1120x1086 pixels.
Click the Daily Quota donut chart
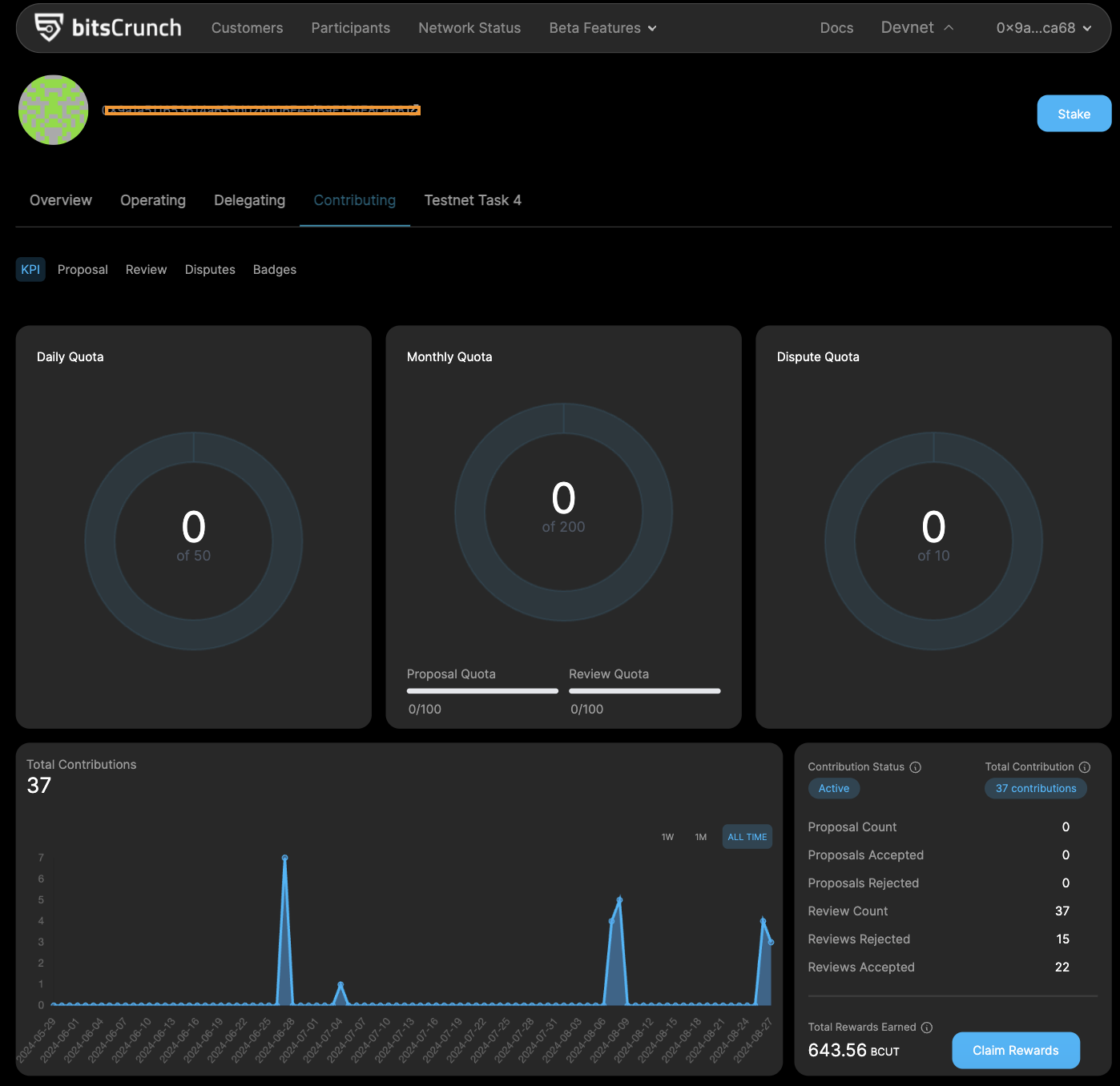pos(194,541)
